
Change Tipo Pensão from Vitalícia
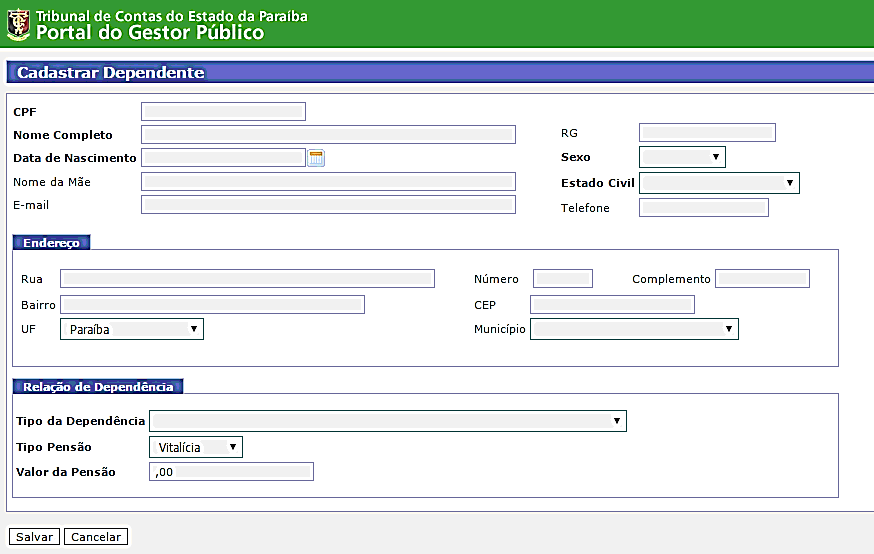click(x=196, y=447)
